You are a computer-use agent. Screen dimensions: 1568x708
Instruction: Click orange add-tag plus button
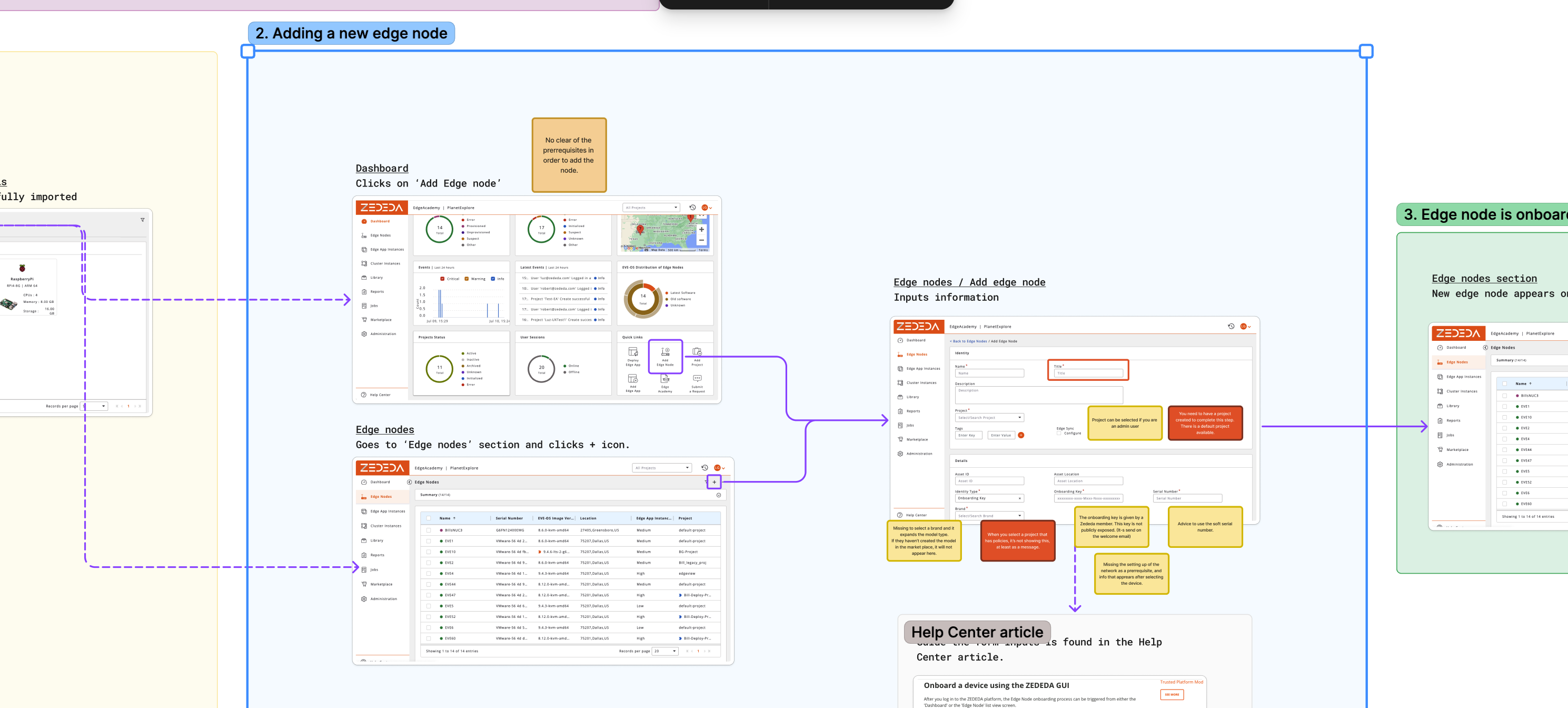(x=1021, y=435)
